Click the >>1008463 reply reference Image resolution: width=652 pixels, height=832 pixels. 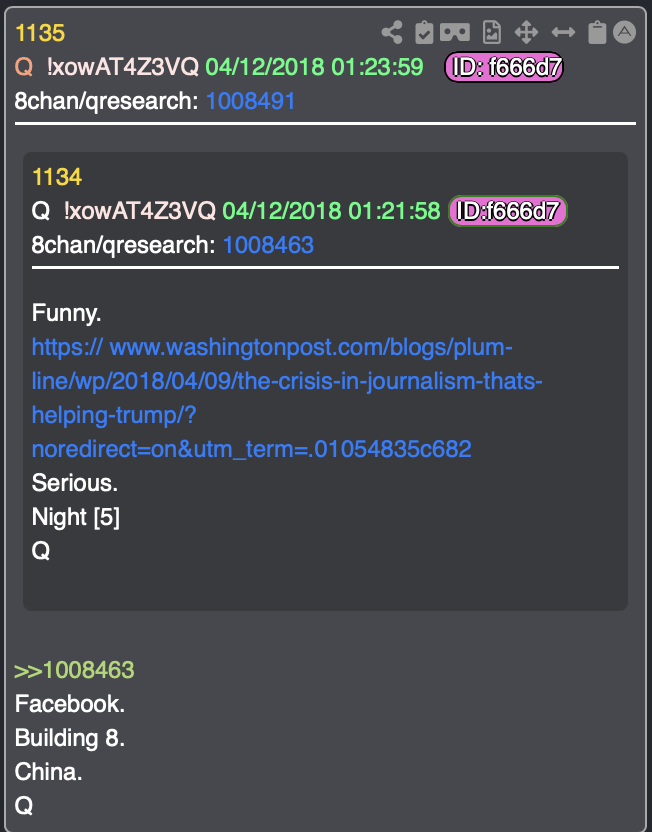coord(74,670)
